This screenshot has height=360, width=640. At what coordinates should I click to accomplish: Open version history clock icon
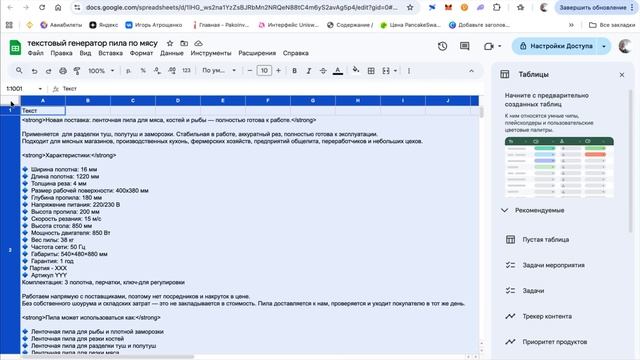(x=442, y=46)
